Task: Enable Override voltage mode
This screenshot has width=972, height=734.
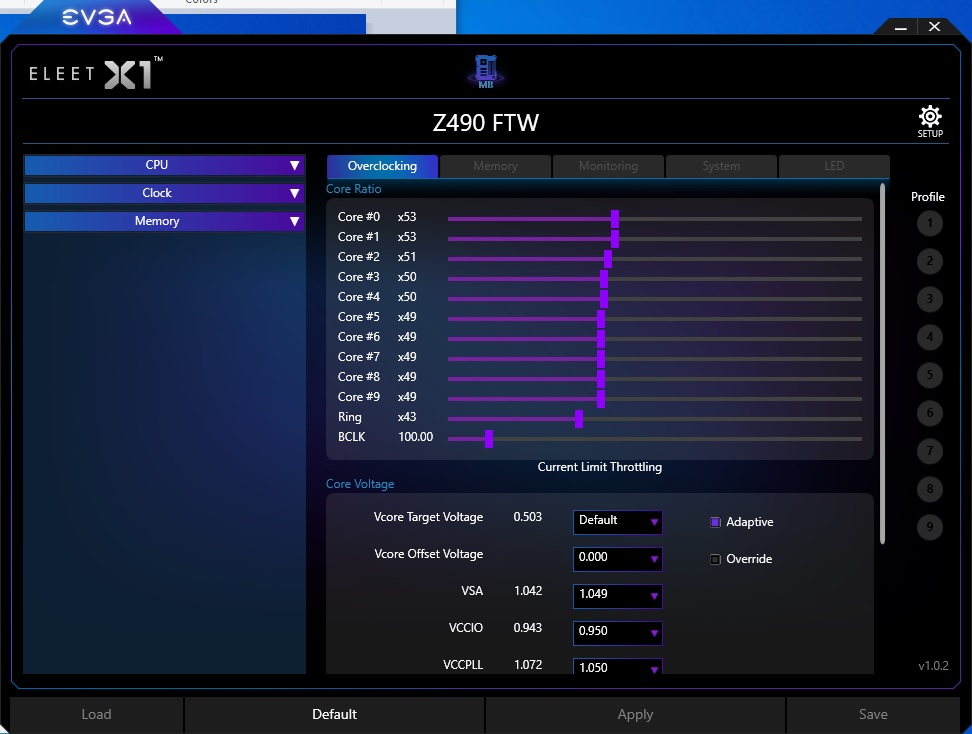Action: tap(715, 559)
